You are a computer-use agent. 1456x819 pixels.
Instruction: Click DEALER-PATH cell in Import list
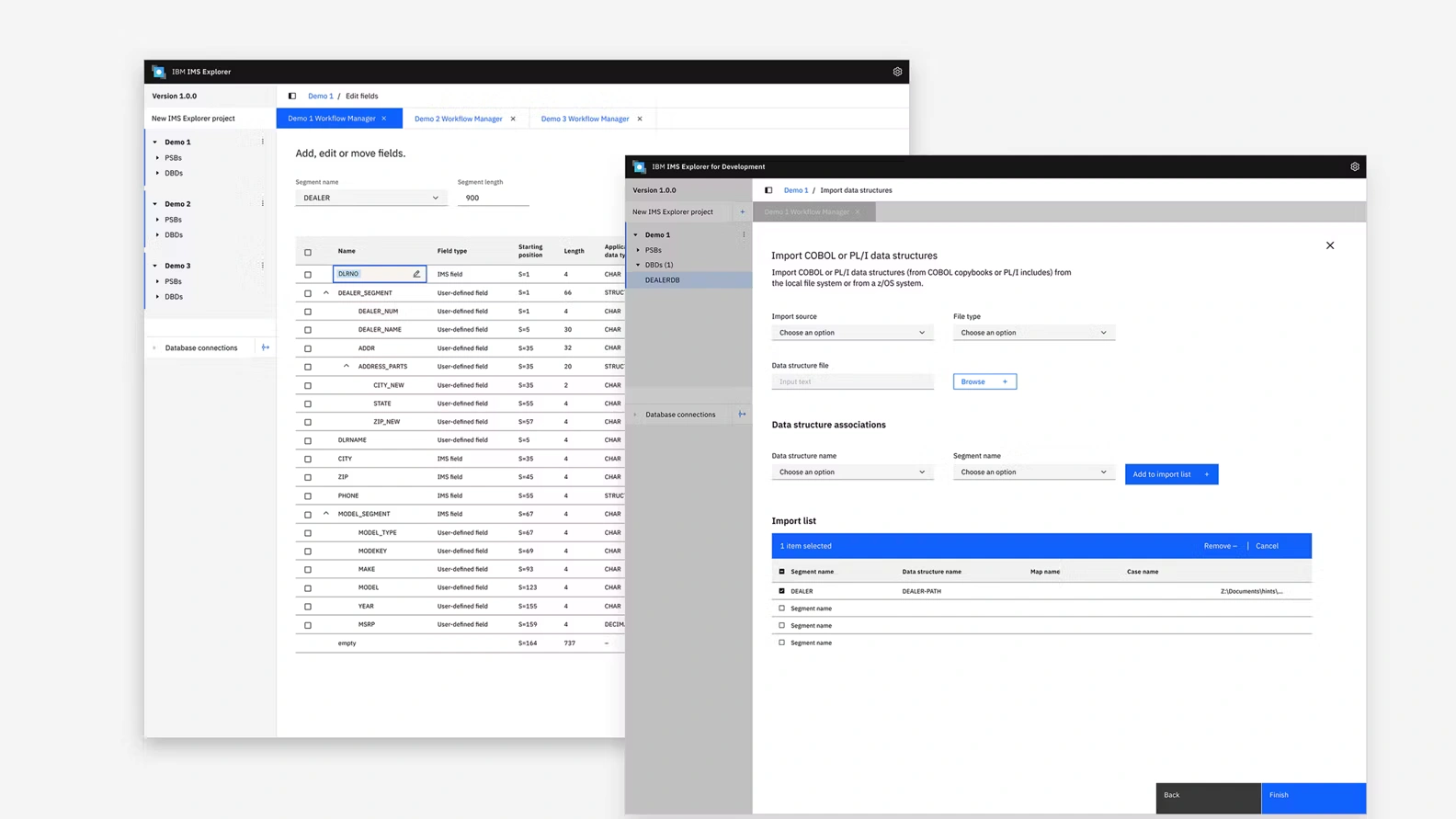[x=922, y=591]
